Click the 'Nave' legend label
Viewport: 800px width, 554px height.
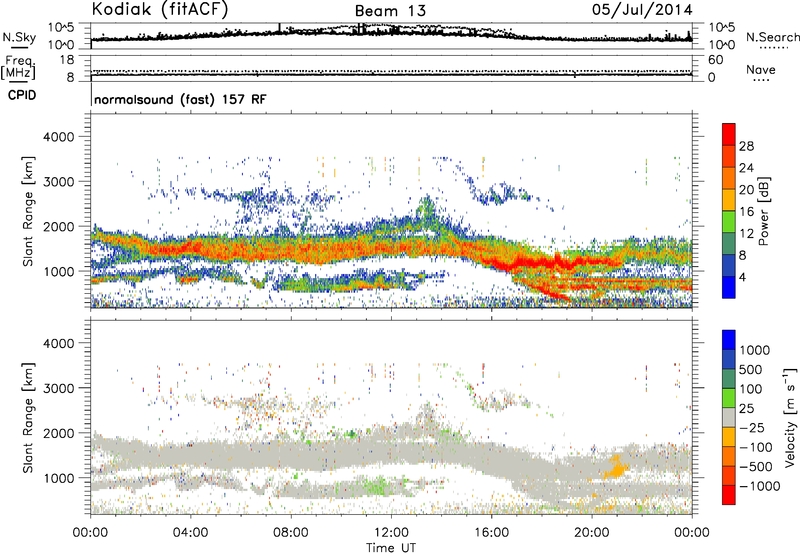pos(761,69)
